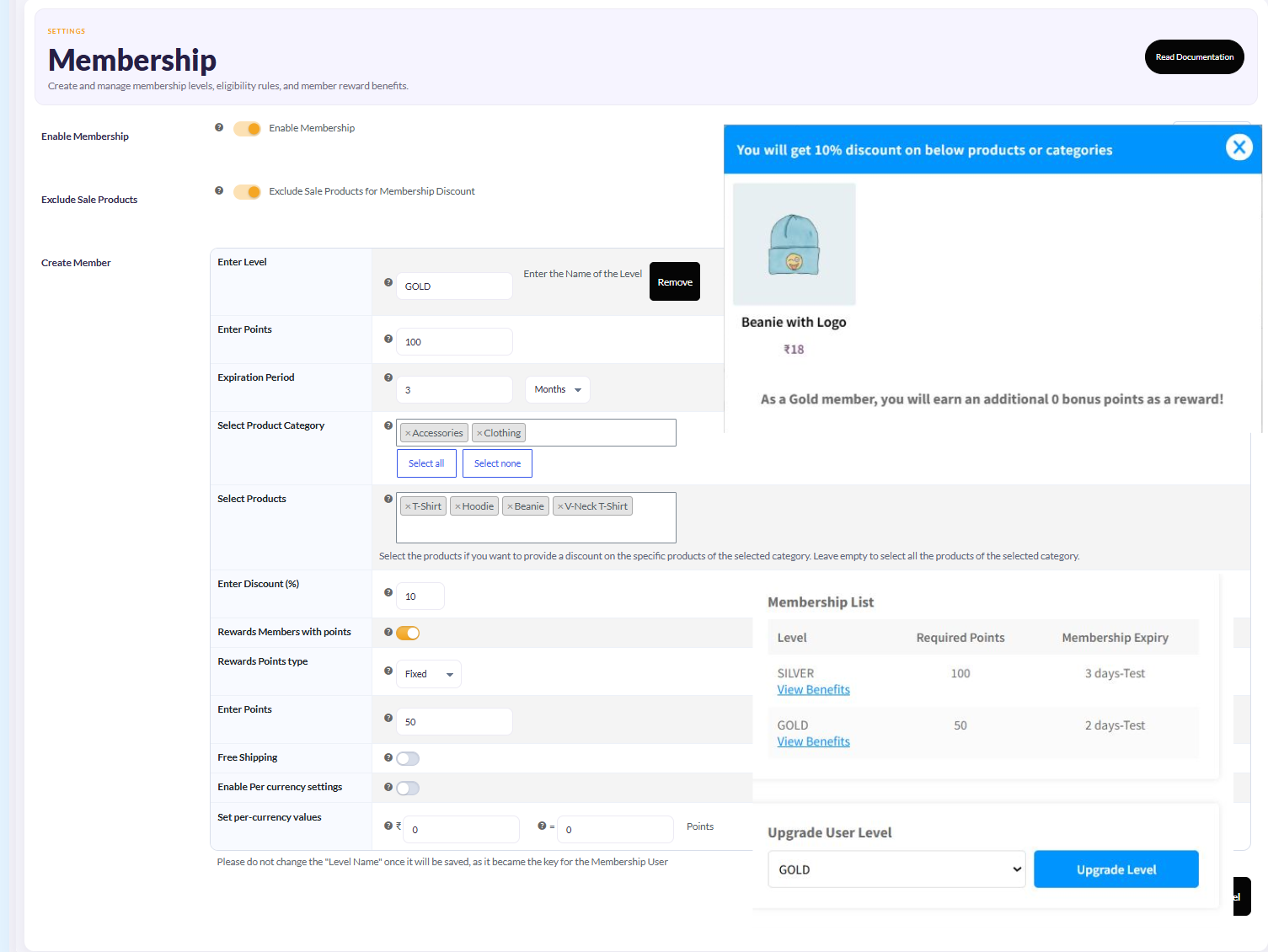This screenshot has width=1268, height=952.
Task: Click Remove button for the GOLD level
Action: (x=675, y=281)
